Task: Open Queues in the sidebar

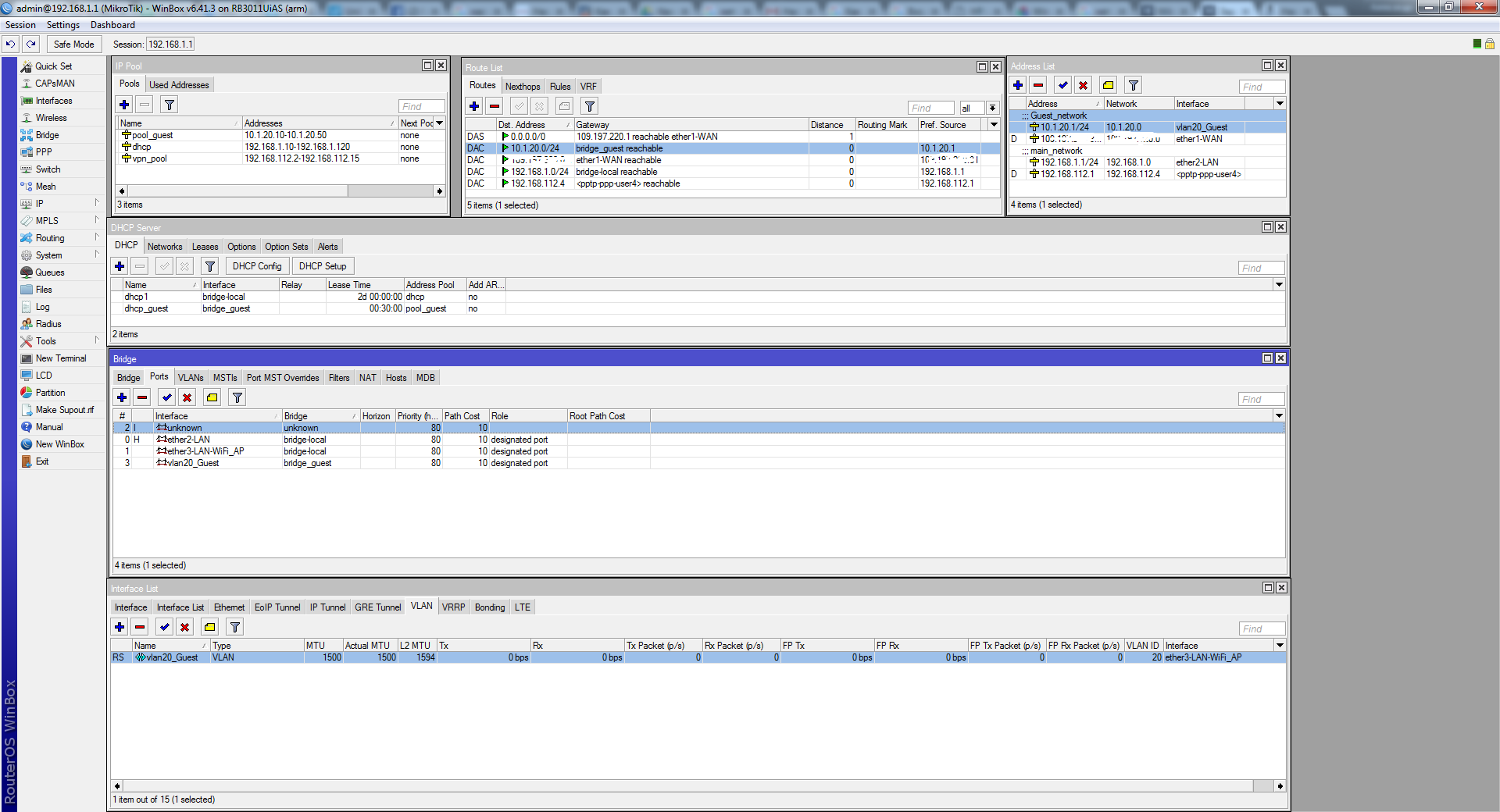Action: click(50, 272)
